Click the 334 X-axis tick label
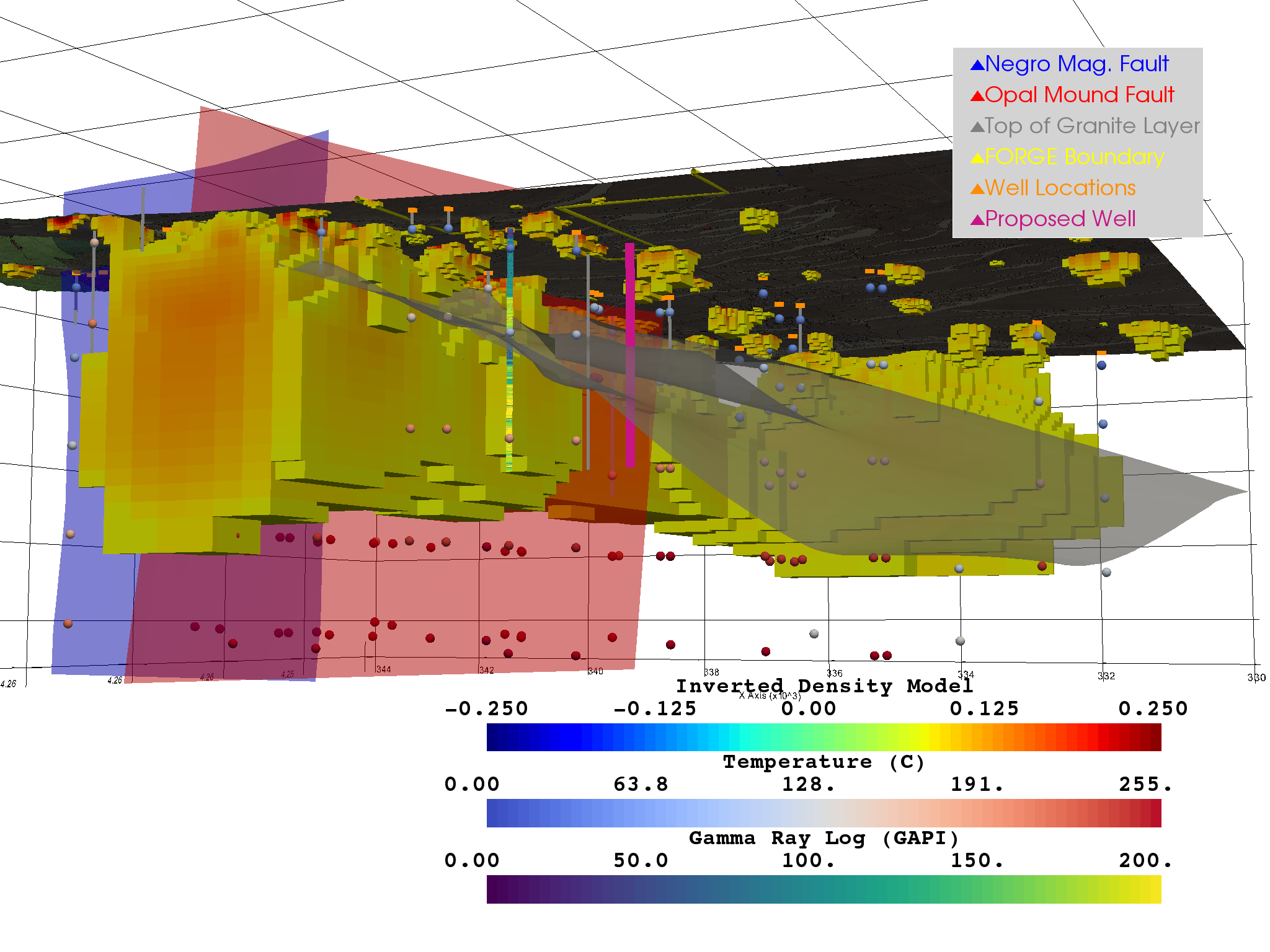1270x952 pixels. tap(966, 675)
